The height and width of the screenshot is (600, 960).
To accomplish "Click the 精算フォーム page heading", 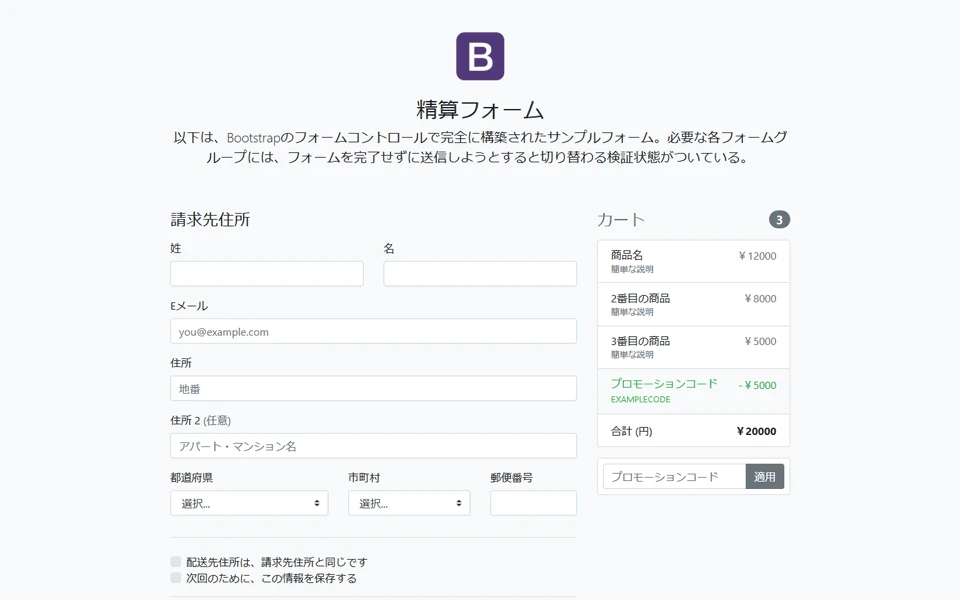I will click(480, 110).
